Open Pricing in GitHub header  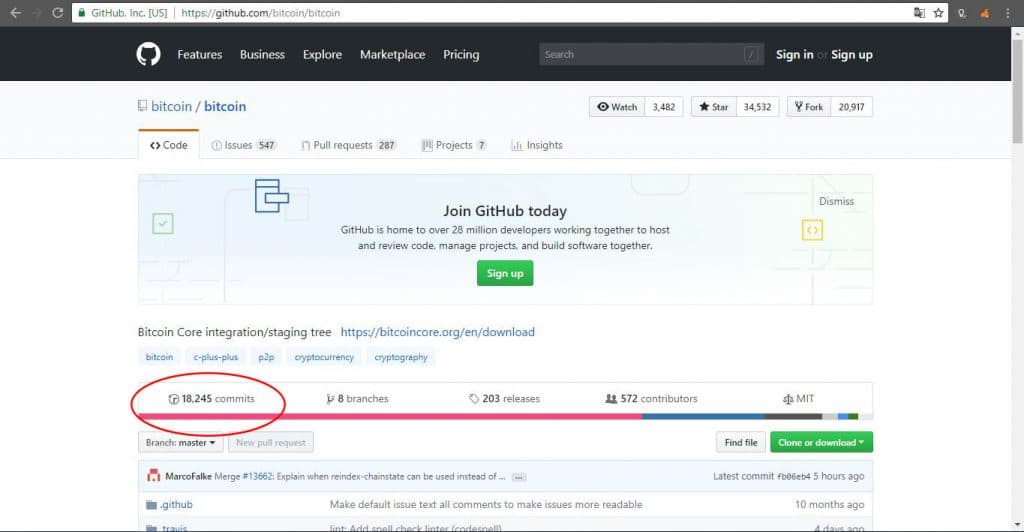tap(461, 55)
